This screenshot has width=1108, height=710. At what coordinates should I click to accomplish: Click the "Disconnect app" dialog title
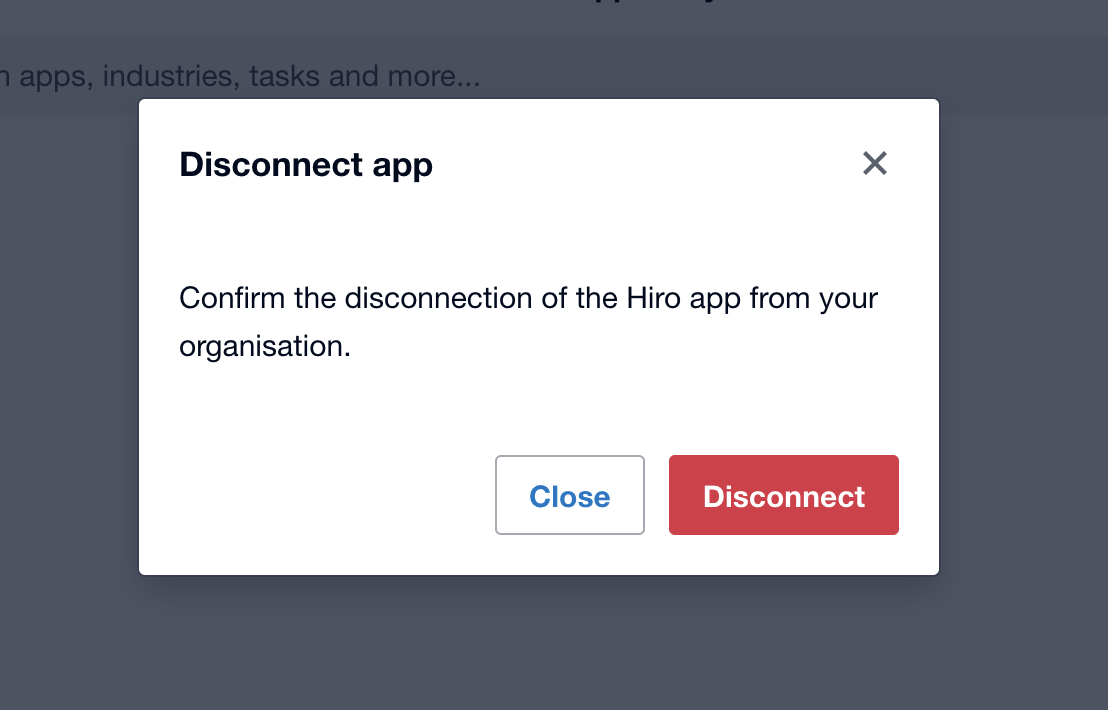(x=306, y=164)
